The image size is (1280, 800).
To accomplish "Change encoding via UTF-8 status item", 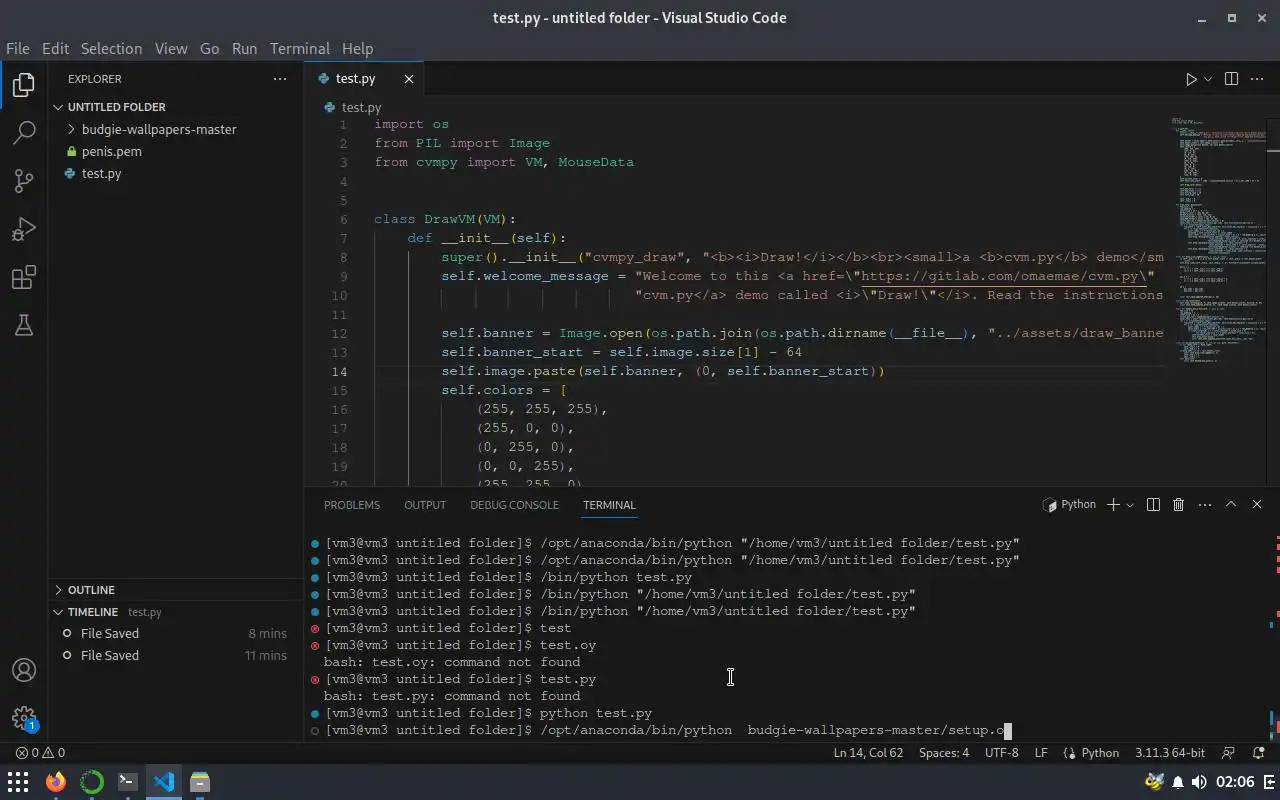I will (x=1001, y=753).
